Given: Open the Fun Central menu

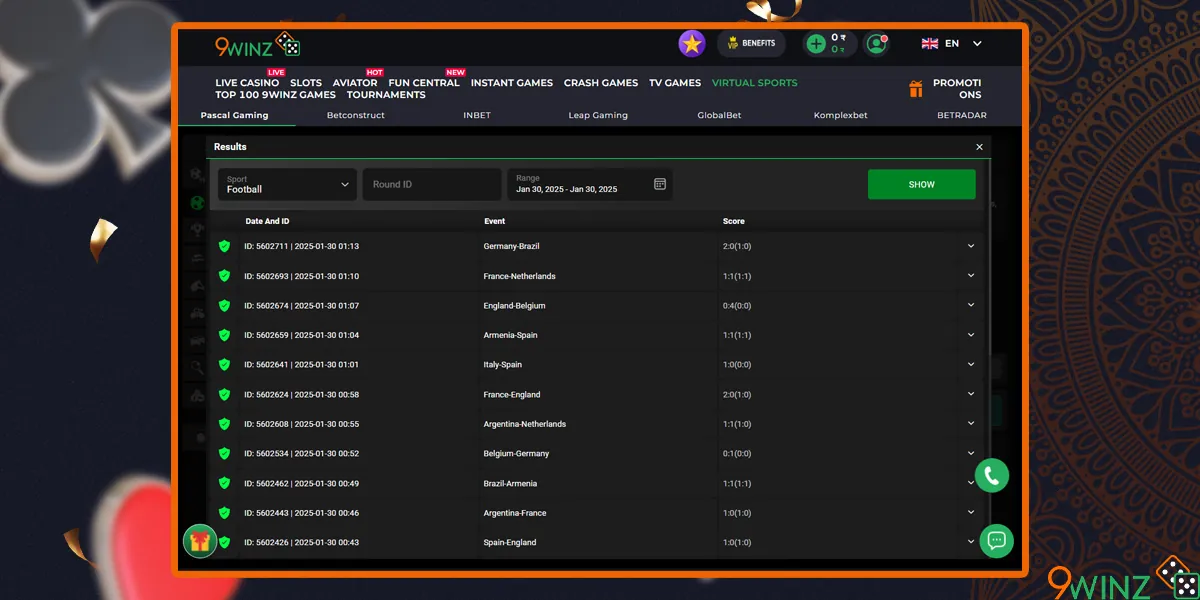Looking at the screenshot, I should tap(424, 83).
